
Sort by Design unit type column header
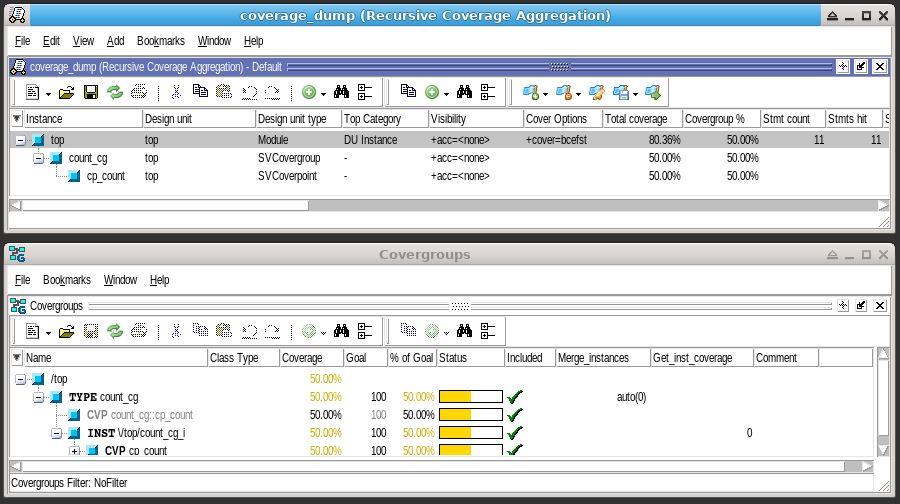[298, 119]
